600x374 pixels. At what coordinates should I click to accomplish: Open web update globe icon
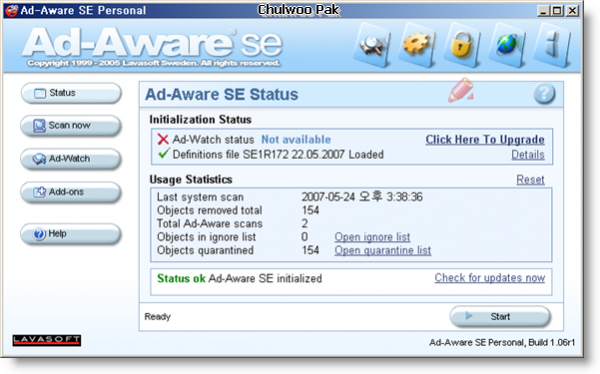tap(507, 46)
